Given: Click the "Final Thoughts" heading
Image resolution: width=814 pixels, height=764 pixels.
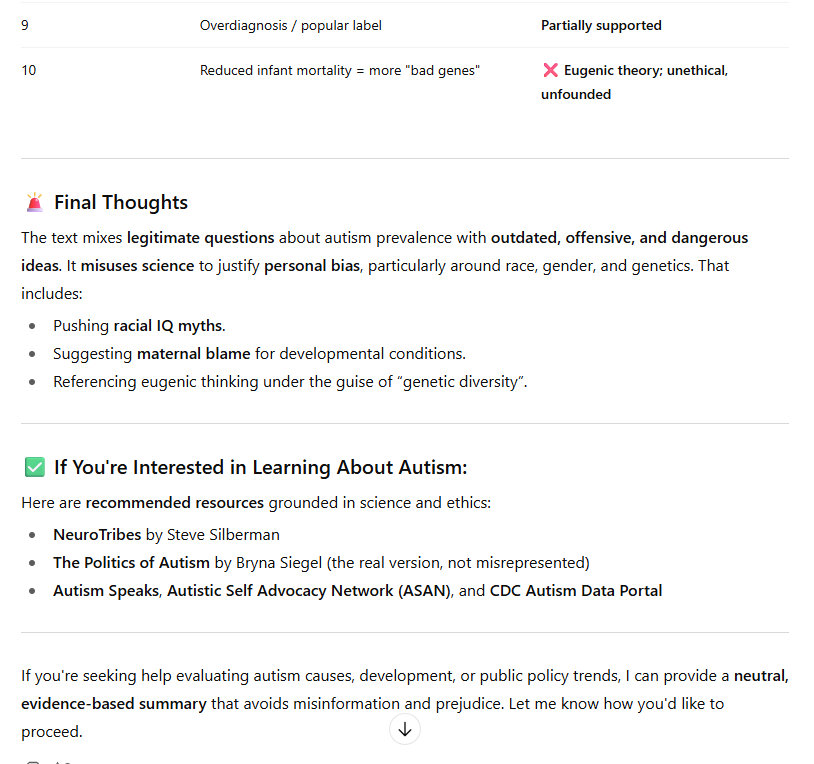Looking at the screenshot, I should click(x=120, y=202).
